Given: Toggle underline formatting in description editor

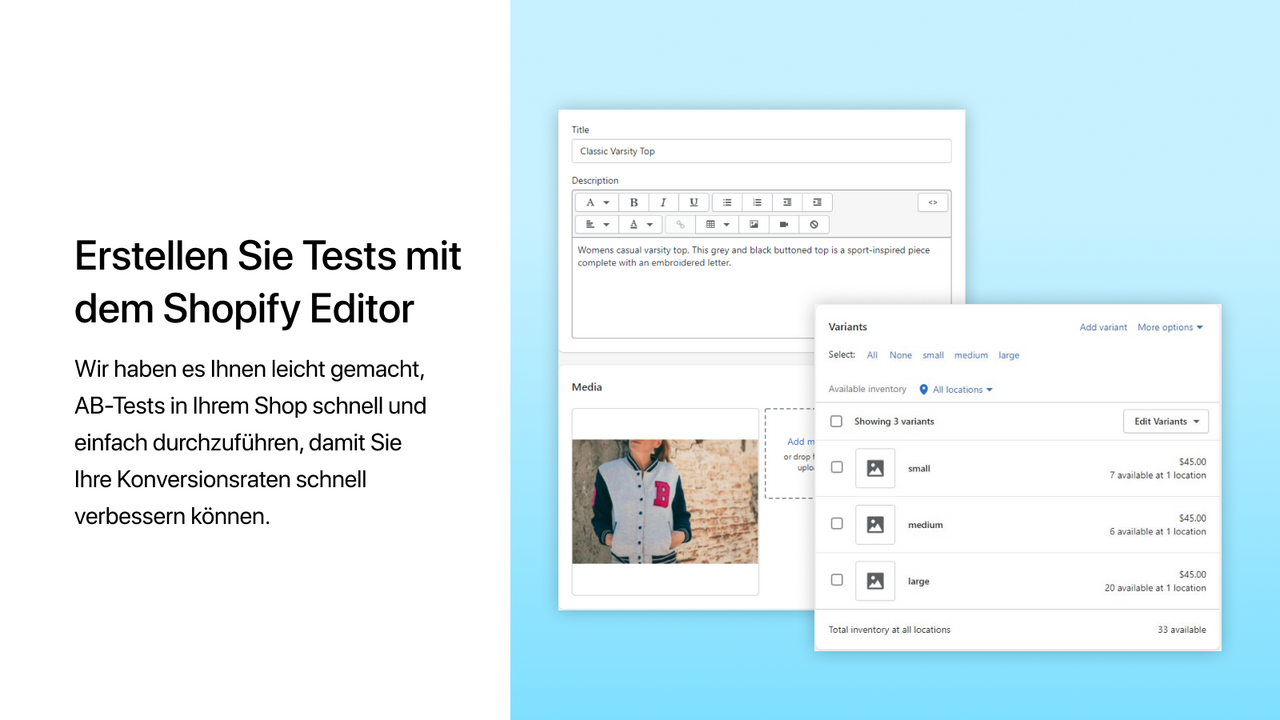Looking at the screenshot, I should point(694,202).
